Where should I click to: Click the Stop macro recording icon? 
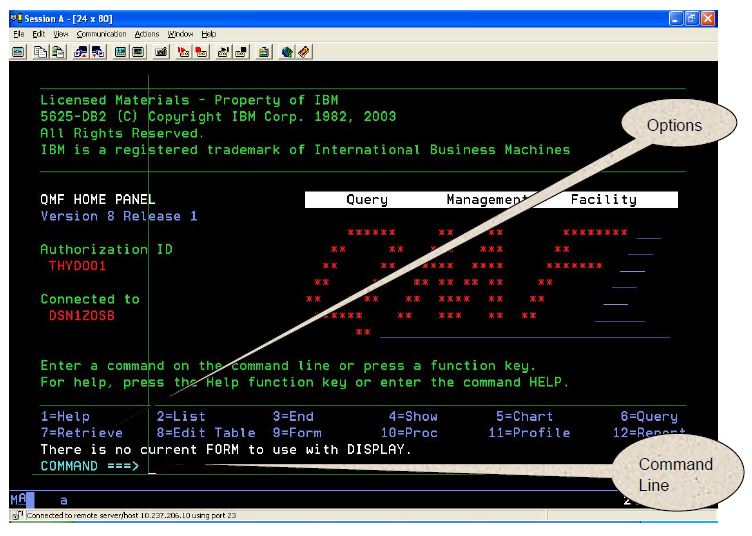coord(201,52)
